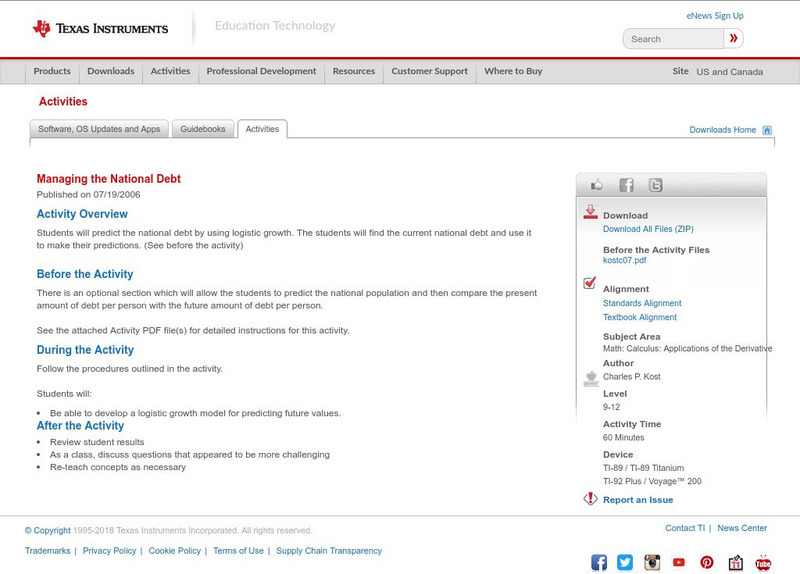This screenshot has height=574, width=800.
Task: Open the Cookie Policy link
Action: (x=174, y=551)
